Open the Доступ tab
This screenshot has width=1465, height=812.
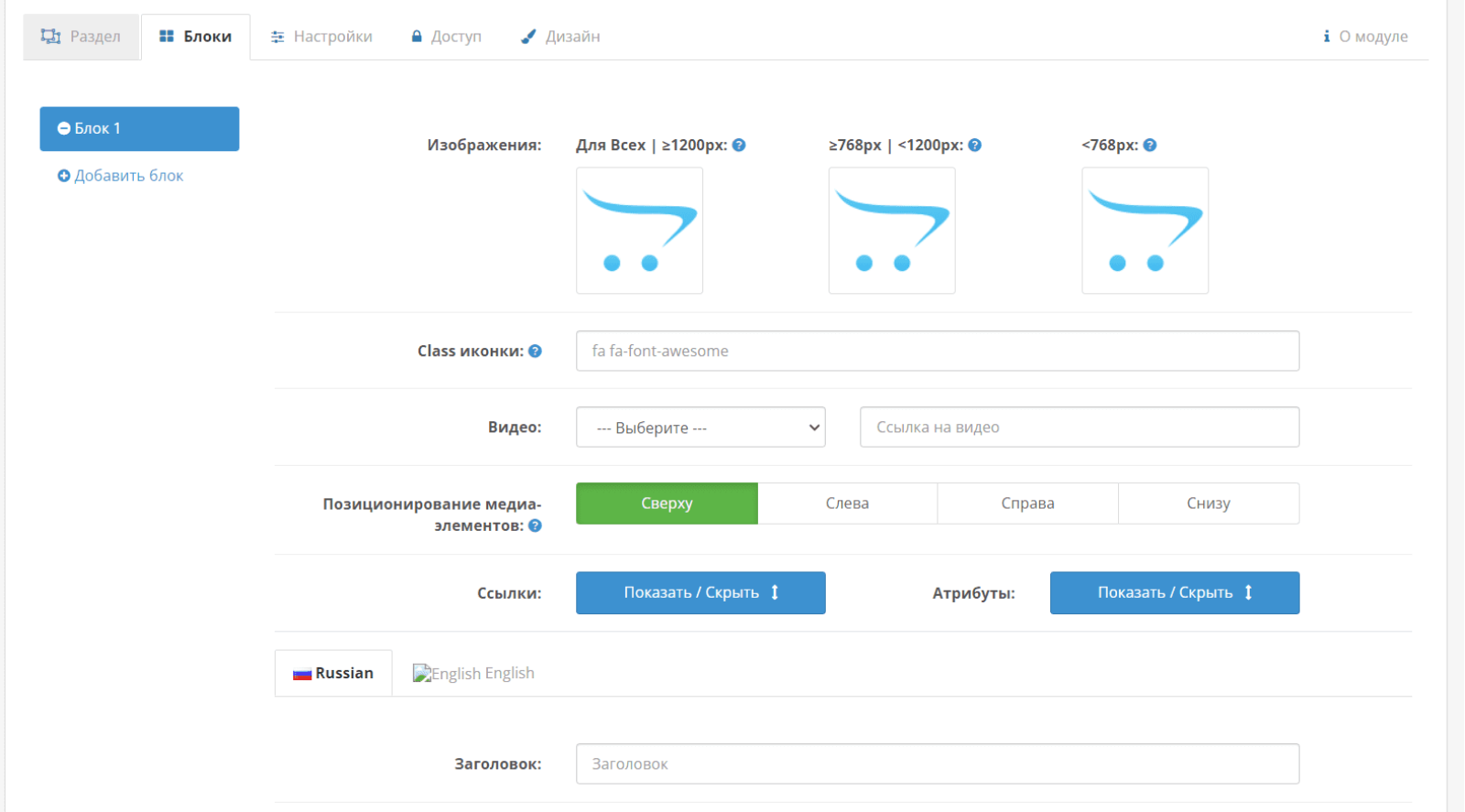point(446,37)
